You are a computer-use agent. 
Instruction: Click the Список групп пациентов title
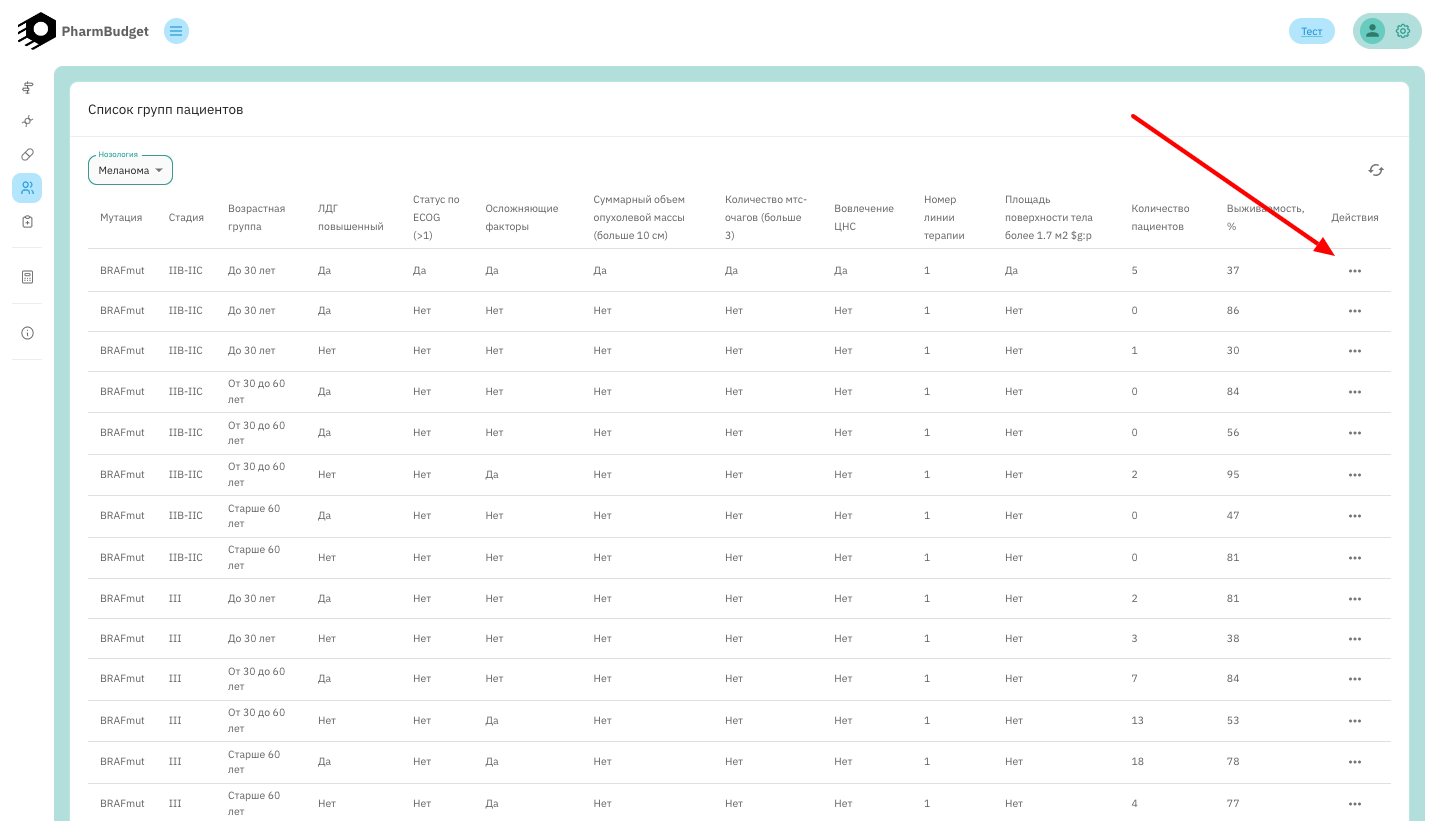coord(166,109)
